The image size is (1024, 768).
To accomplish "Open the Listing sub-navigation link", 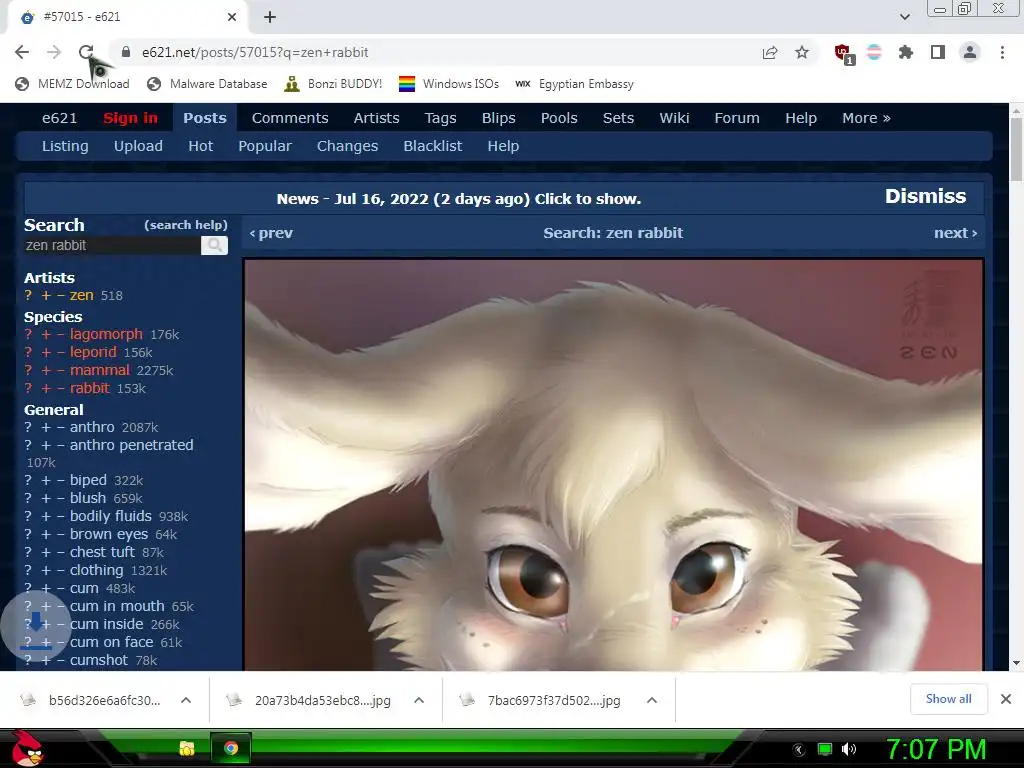I will [65, 146].
